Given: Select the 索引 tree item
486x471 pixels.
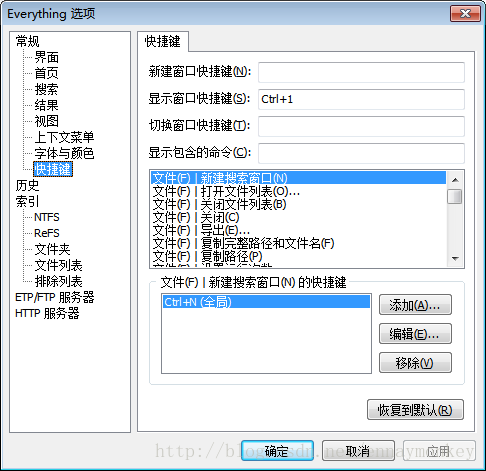Looking at the screenshot, I should [x=27, y=201].
